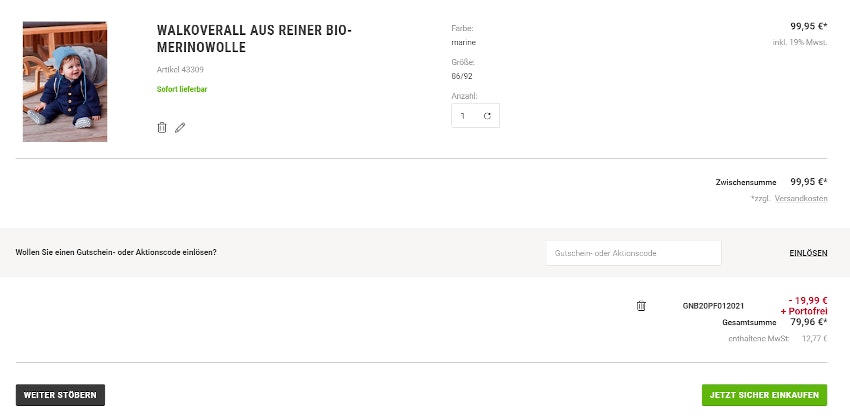Click the WEITER STÖBERN button

point(60,395)
